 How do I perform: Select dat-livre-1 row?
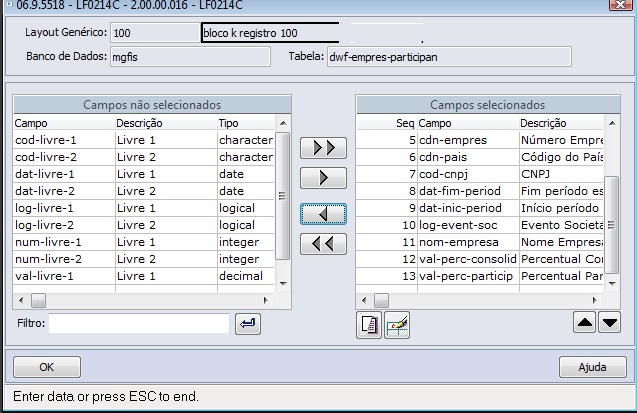(x=144, y=174)
